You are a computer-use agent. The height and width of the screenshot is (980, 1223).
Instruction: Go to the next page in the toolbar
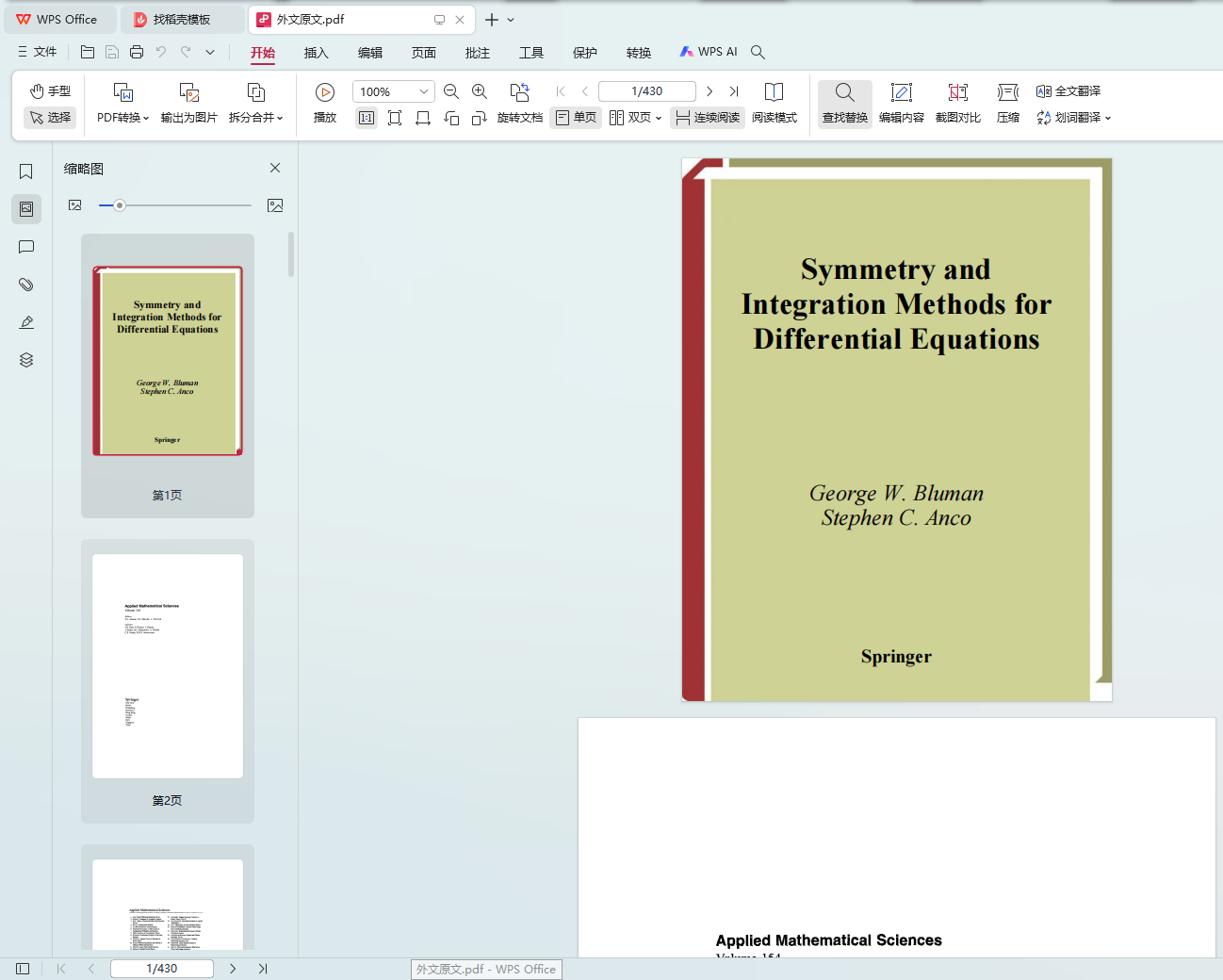click(709, 91)
